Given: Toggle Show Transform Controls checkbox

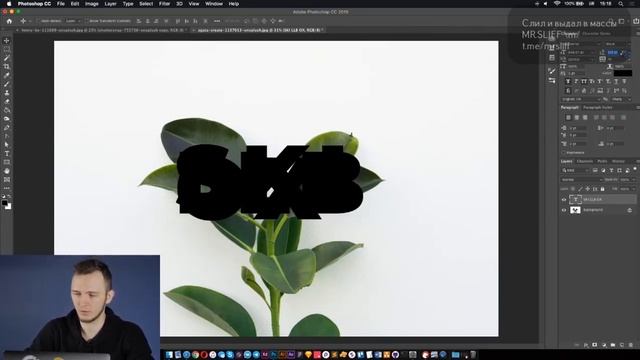Looking at the screenshot, I should tap(87, 21).
